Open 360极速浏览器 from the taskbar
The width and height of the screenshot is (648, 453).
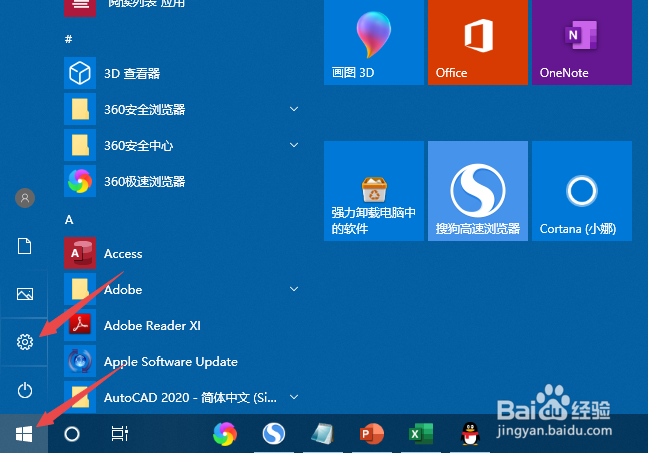click(x=225, y=434)
